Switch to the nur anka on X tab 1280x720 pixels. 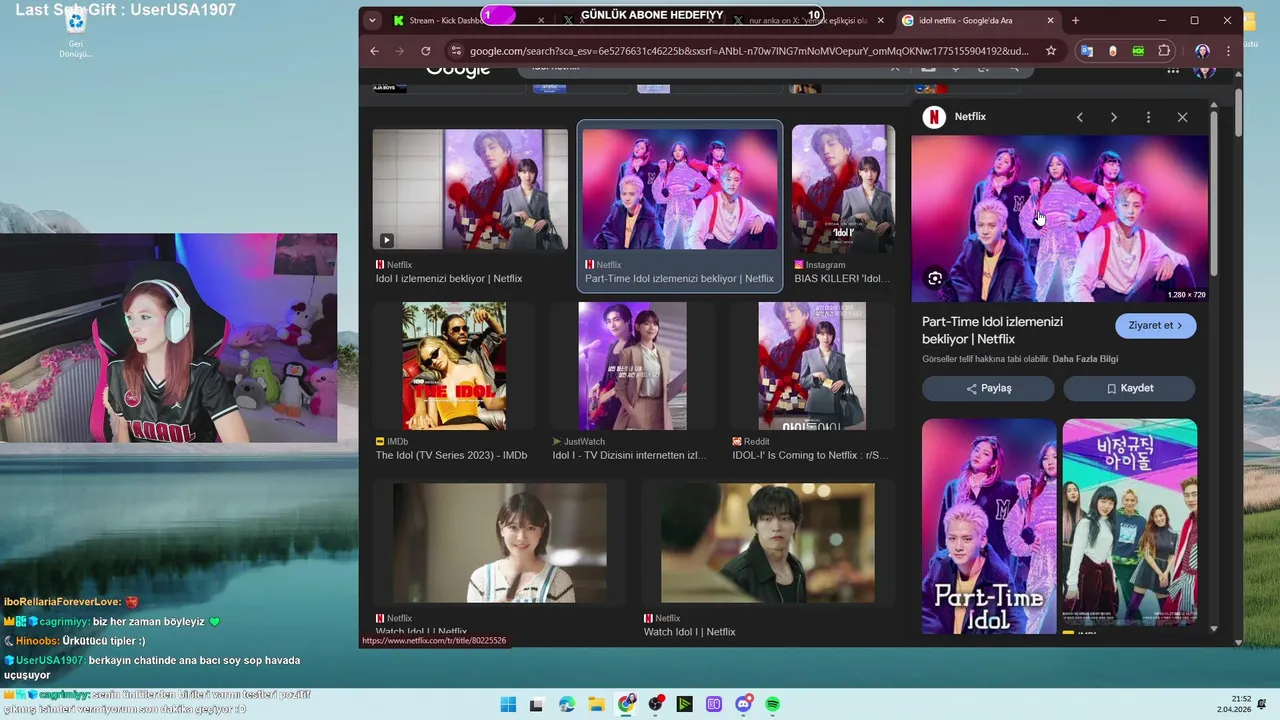[x=809, y=20]
